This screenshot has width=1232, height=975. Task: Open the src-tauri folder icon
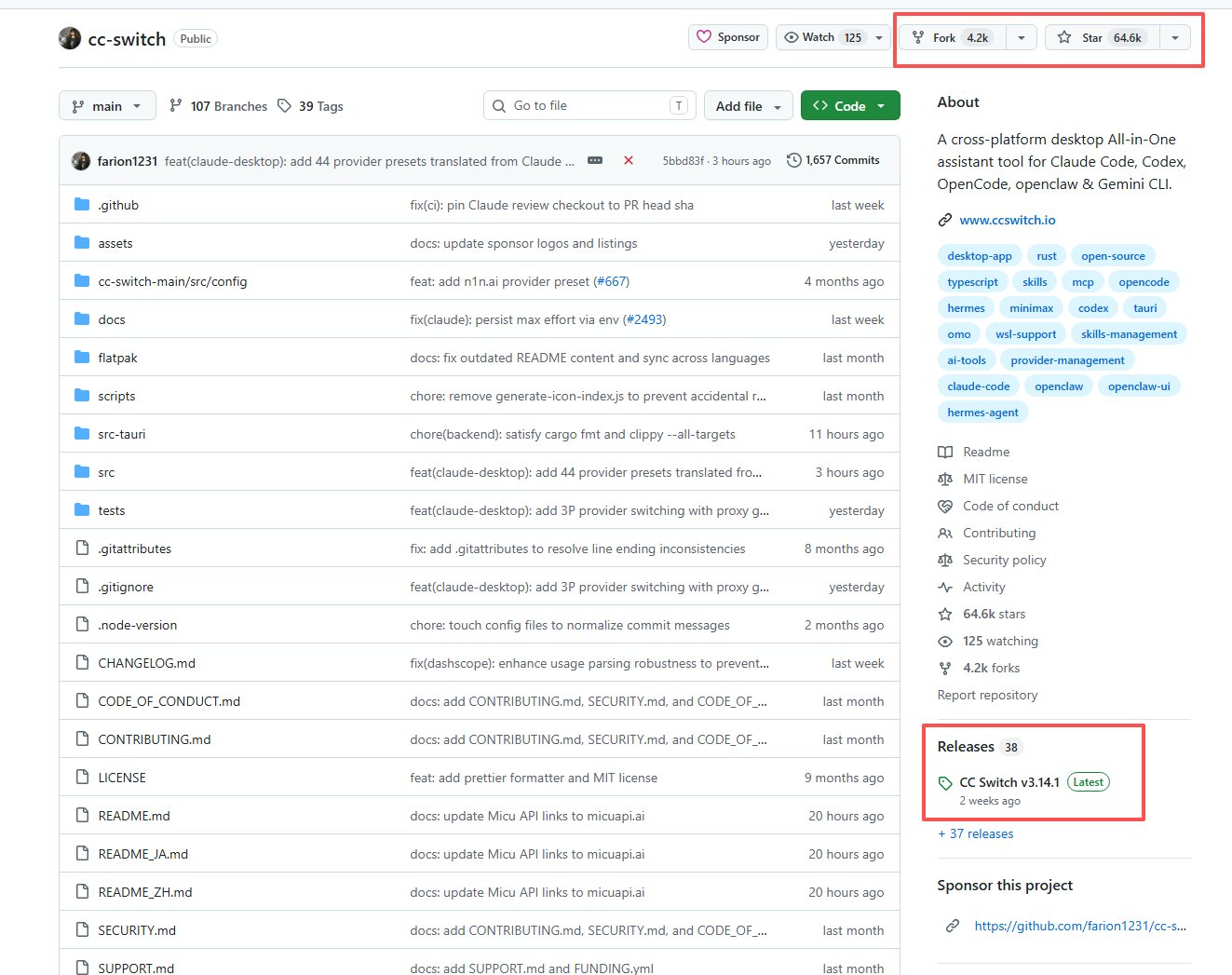tap(82, 434)
